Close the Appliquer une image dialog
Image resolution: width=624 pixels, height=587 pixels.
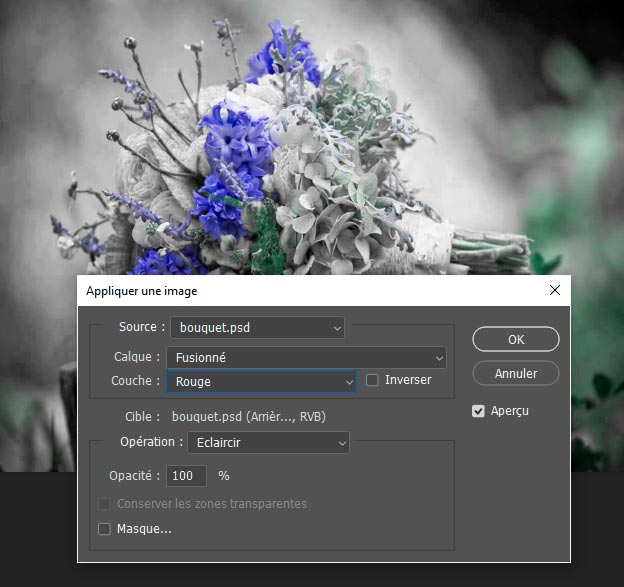[555, 291]
